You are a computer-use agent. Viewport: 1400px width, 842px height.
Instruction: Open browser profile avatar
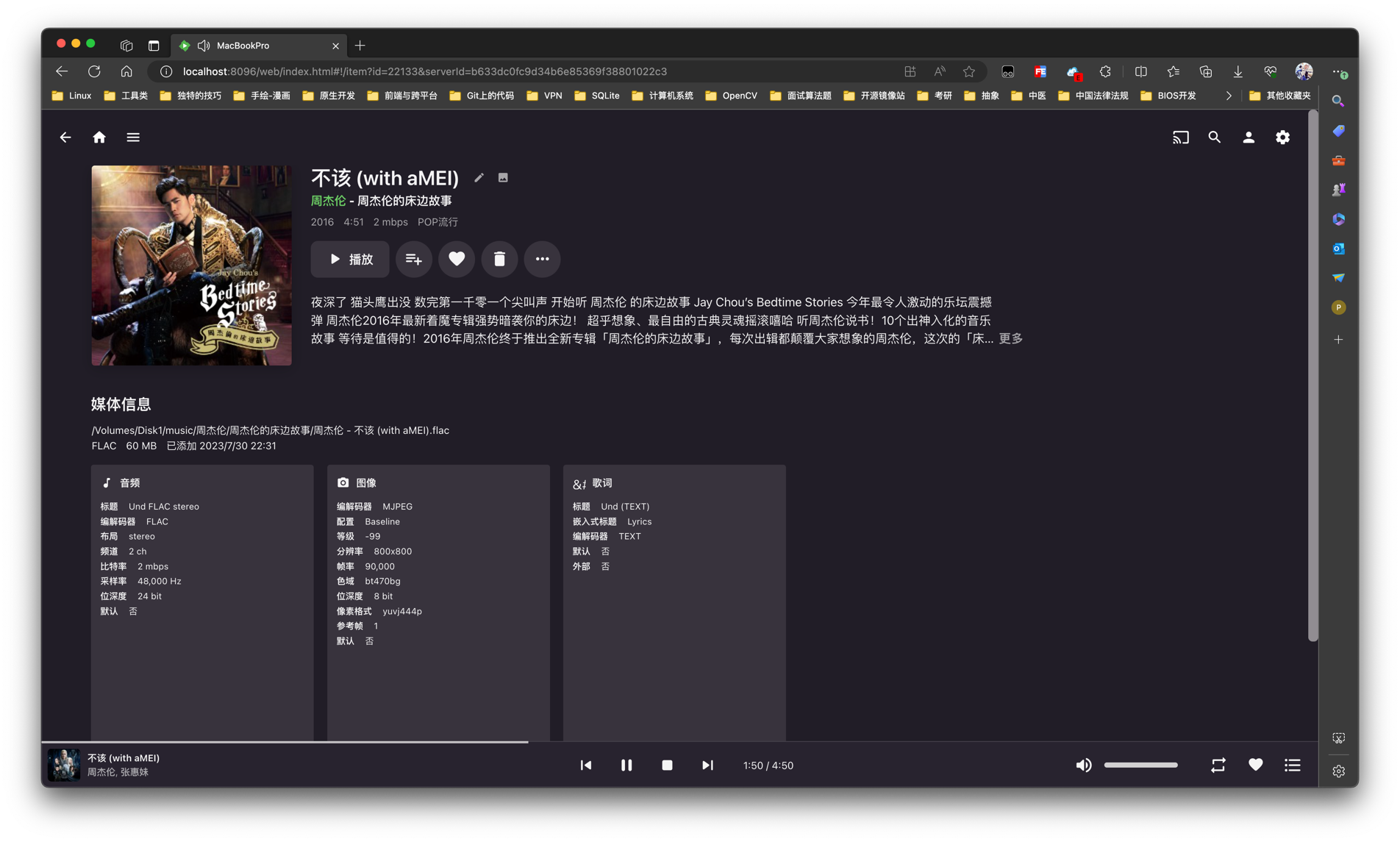[x=1304, y=71]
